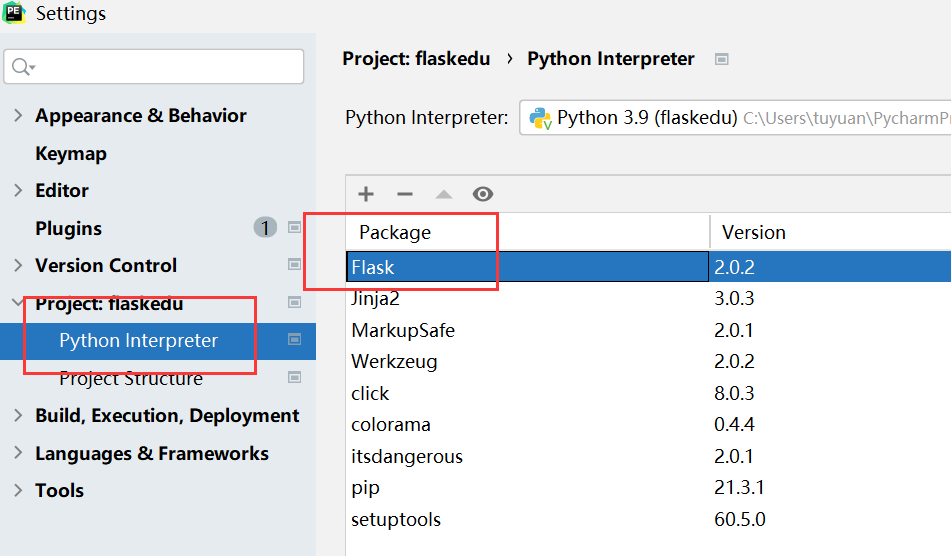Click the PyCharm logo icon
This screenshot has width=951, height=556.
coord(15,14)
